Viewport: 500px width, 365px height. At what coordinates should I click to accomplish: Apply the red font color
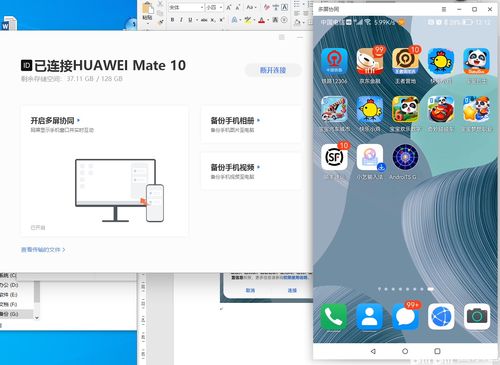[x=262, y=20]
